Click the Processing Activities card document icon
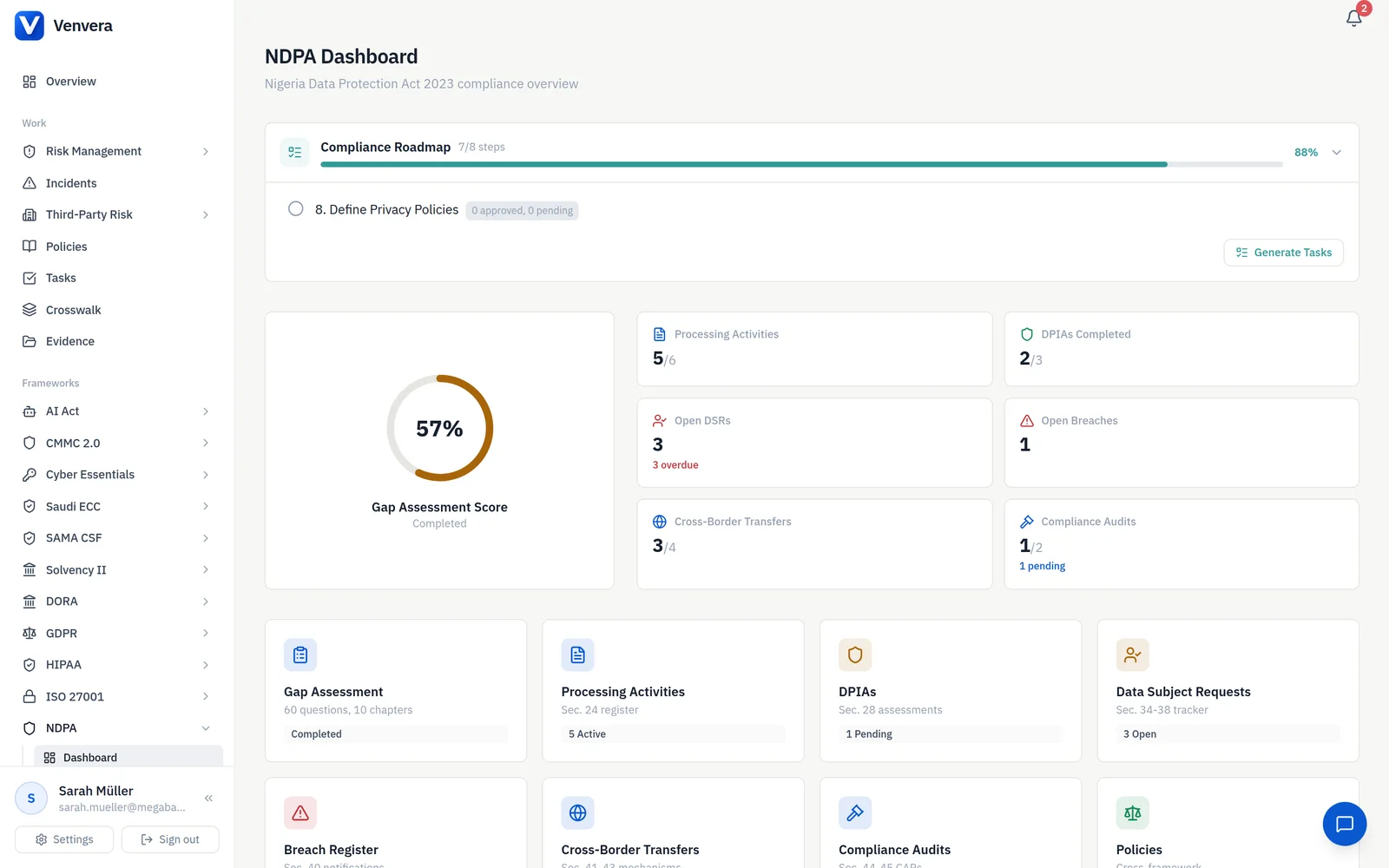The image size is (1389, 868). click(578, 655)
